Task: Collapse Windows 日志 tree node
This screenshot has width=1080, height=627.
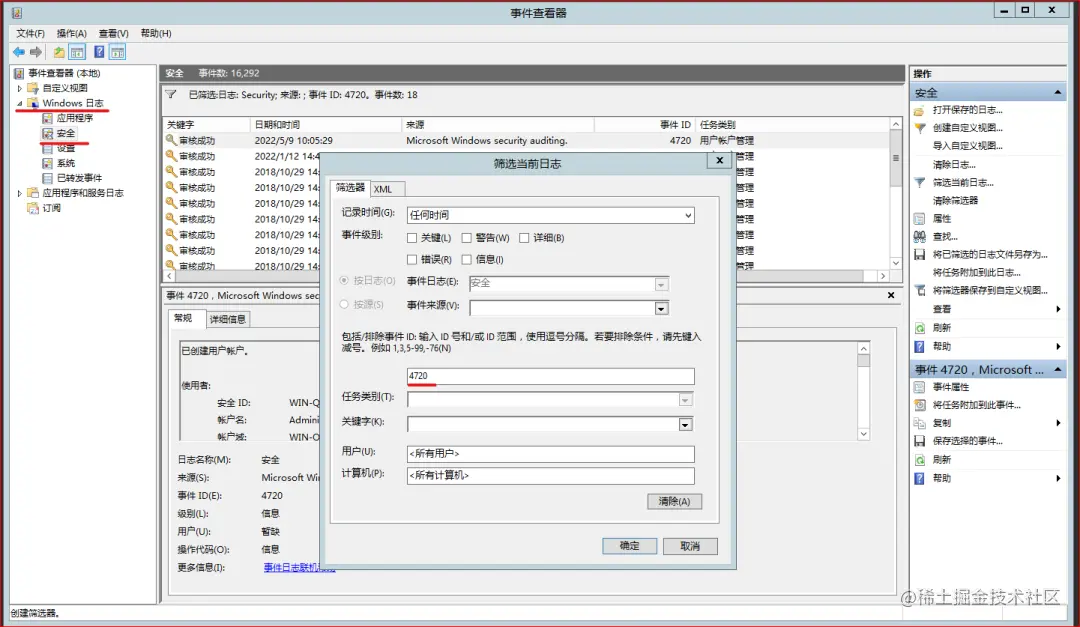Action: click(19, 103)
